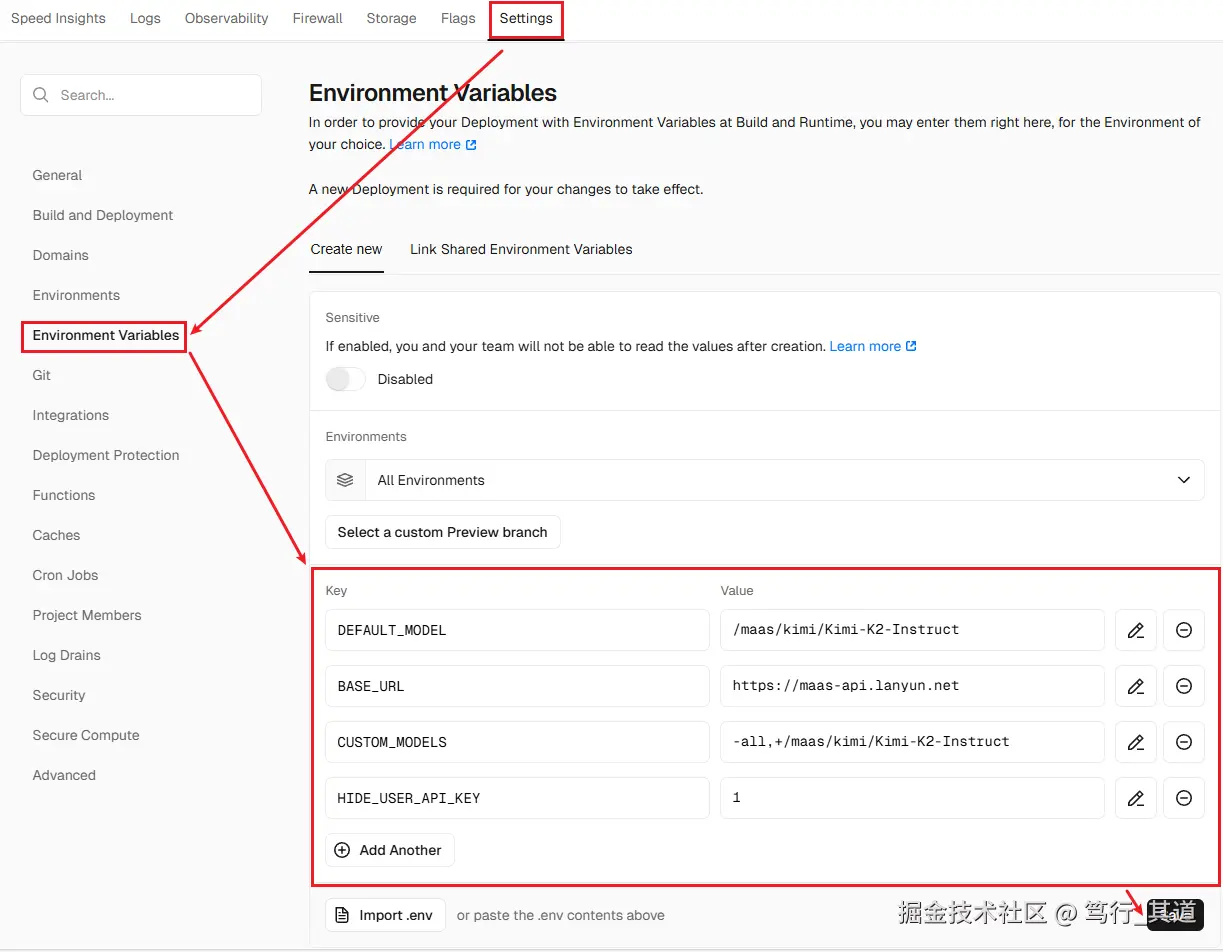This screenshot has width=1223, height=952.
Task: Open Deployment Protection in the sidebar
Action: (x=106, y=455)
